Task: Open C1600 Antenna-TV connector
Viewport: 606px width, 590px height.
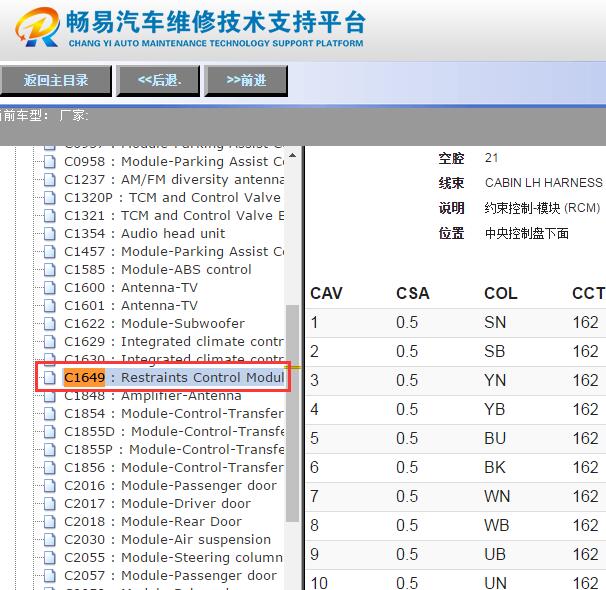Action: tap(131, 287)
